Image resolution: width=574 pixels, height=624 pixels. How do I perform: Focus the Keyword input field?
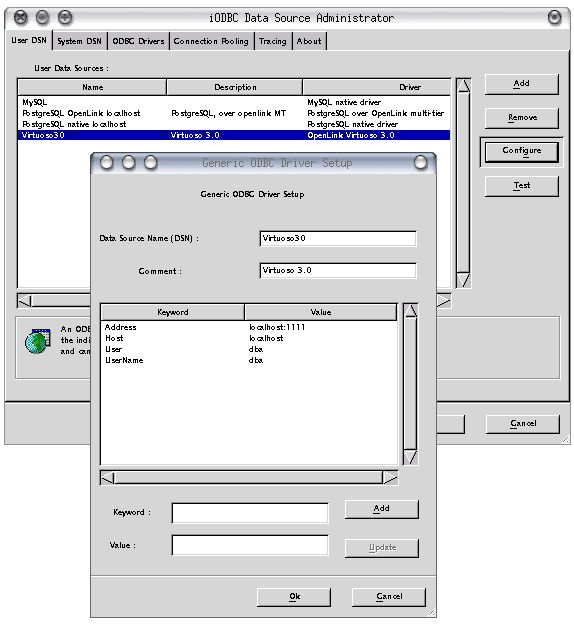250,513
